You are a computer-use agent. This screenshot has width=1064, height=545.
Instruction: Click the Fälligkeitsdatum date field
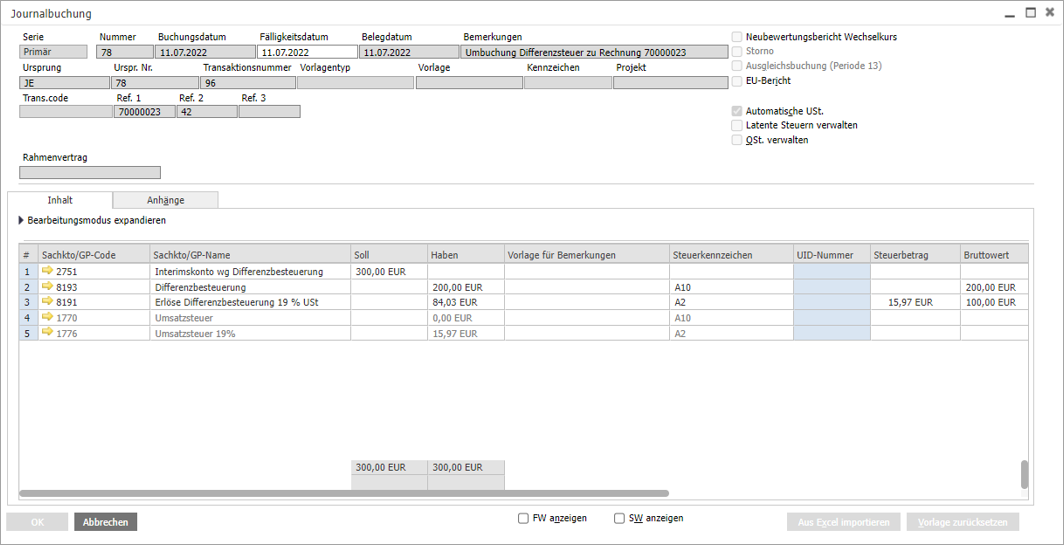click(307, 52)
